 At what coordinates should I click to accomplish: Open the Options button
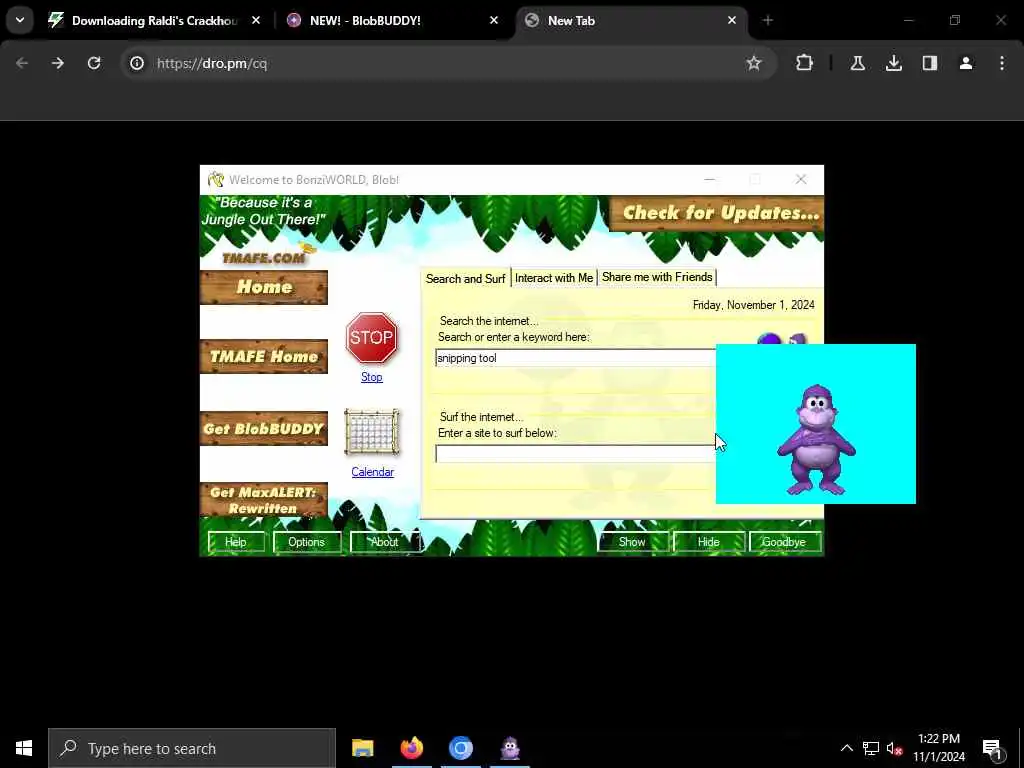point(306,542)
